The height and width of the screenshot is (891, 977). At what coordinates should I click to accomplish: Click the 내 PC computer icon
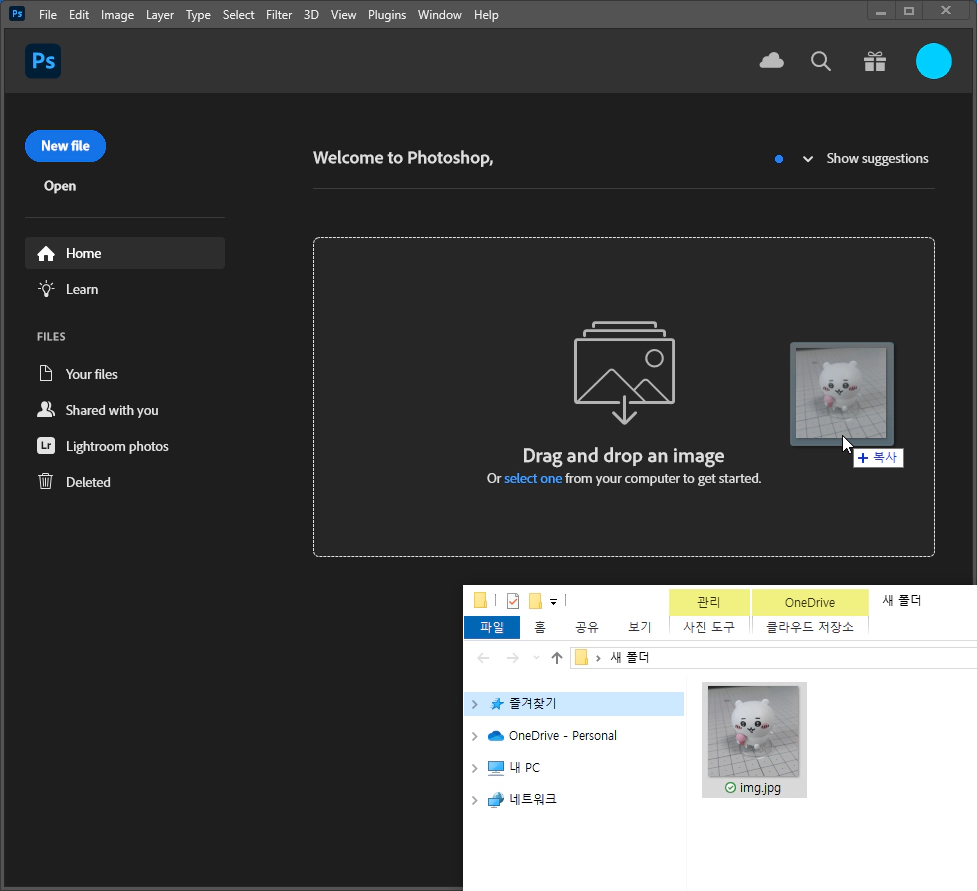(x=495, y=768)
